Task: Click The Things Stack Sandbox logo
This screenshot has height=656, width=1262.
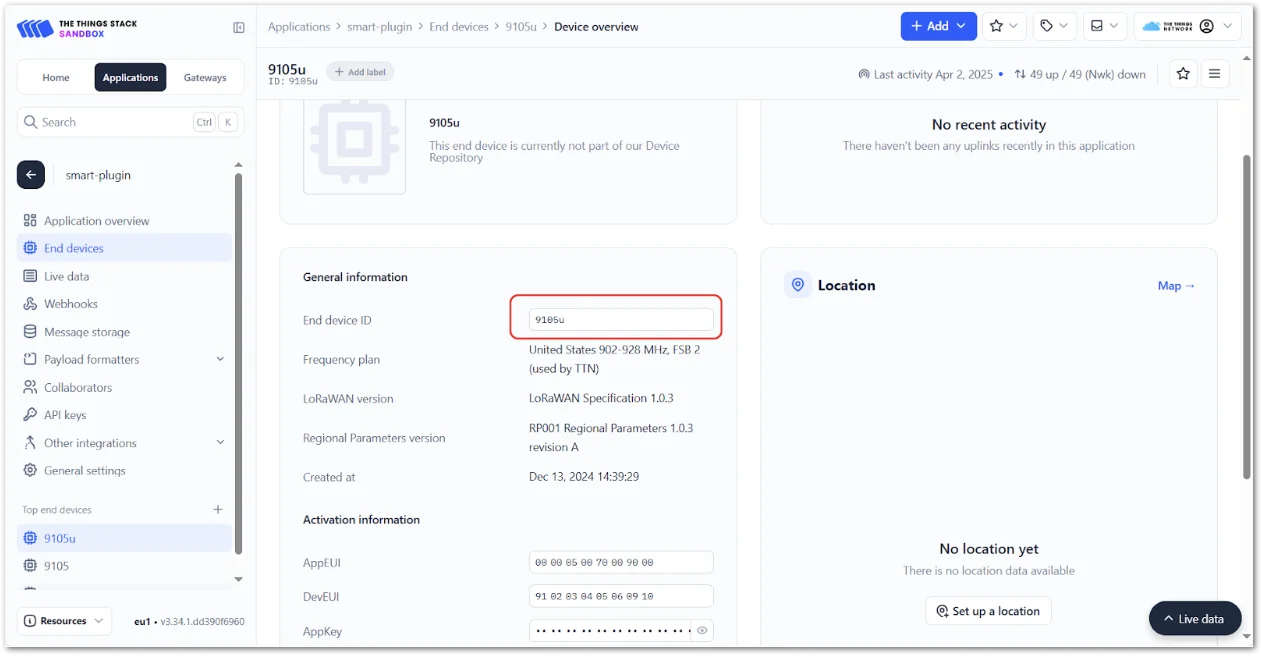Action: pyautogui.click(x=75, y=28)
